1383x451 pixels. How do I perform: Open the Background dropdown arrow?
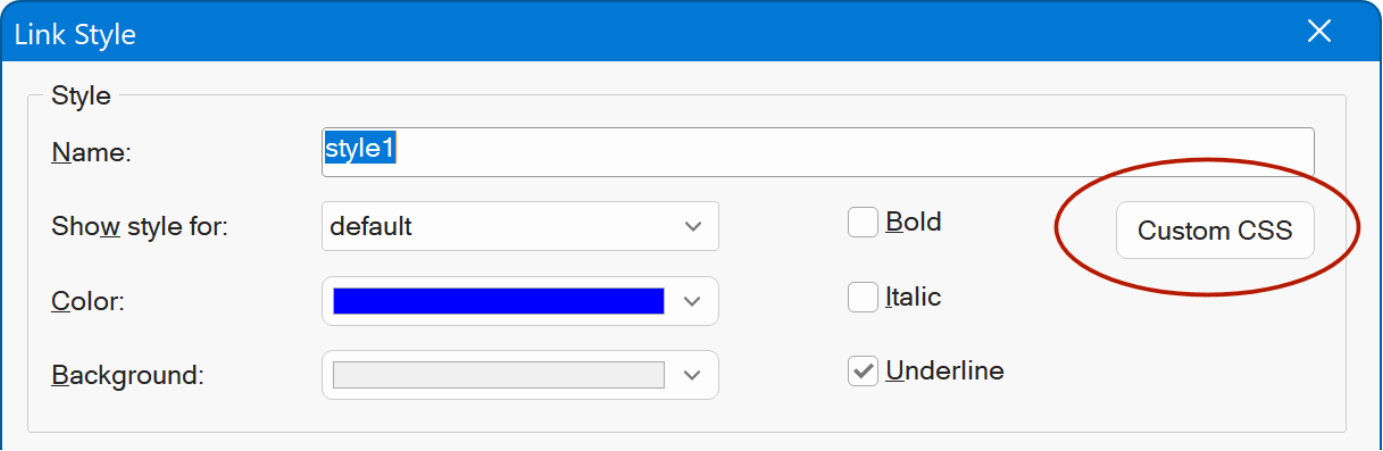[x=693, y=375]
